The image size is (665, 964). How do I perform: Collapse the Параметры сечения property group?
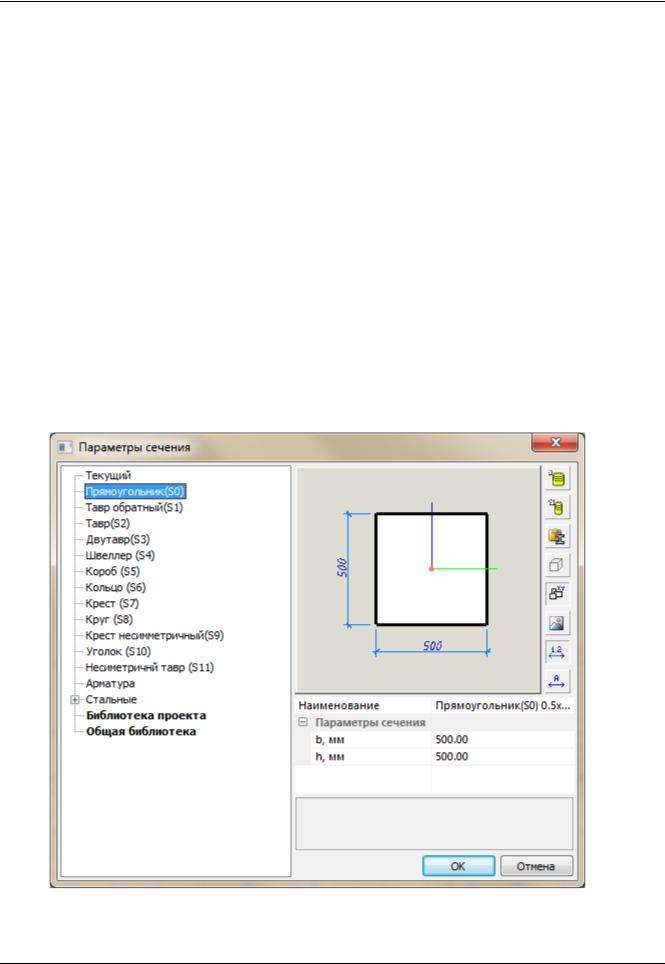coord(302,722)
